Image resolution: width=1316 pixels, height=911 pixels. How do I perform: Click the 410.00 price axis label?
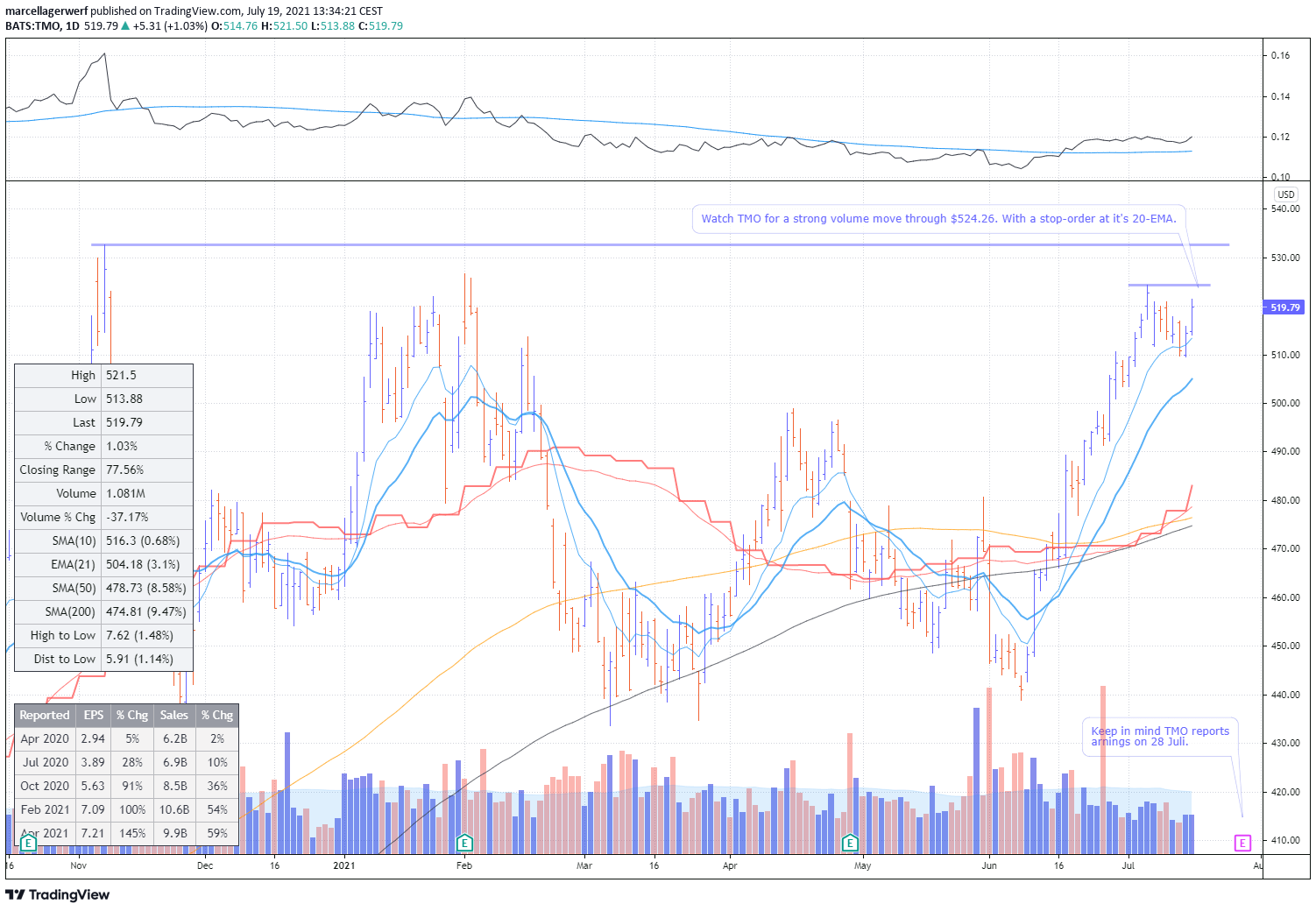(x=1285, y=840)
